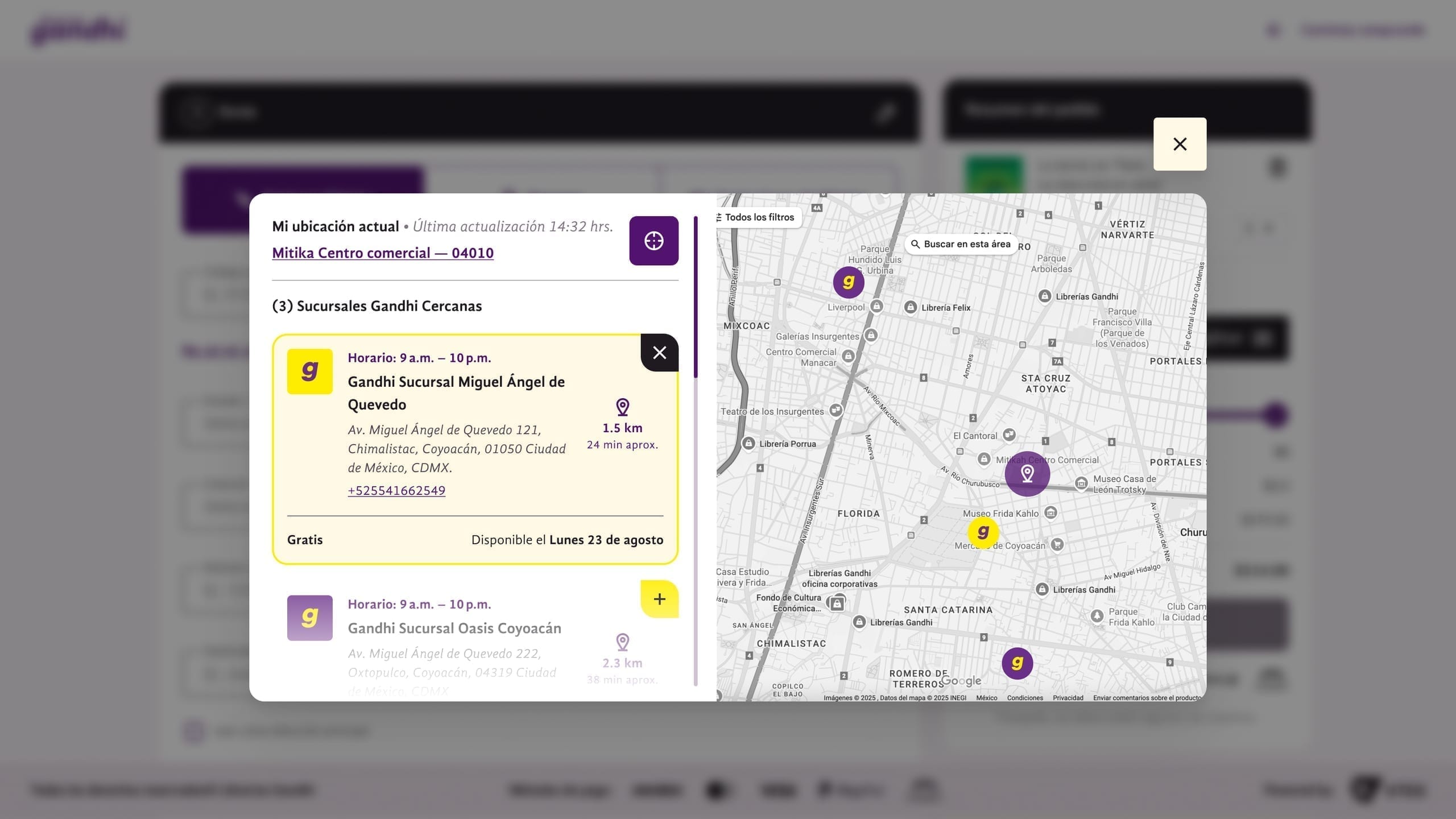Image resolution: width=1456 pixels, height=819 pixels.
Task: Click Liverpool store map pin
Action: (x=876, y=306)
